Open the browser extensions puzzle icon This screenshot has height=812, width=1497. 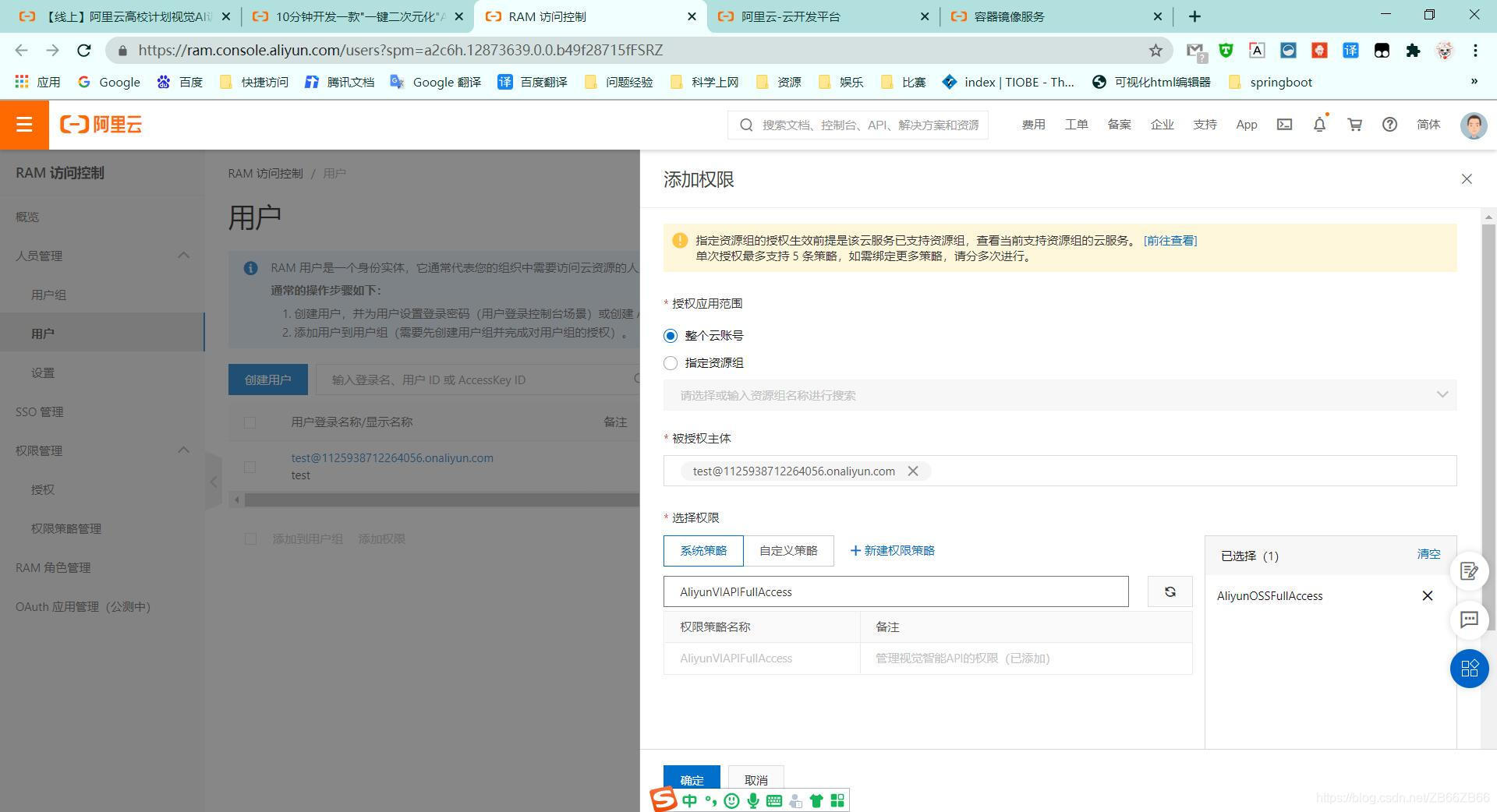point(1413,51)
